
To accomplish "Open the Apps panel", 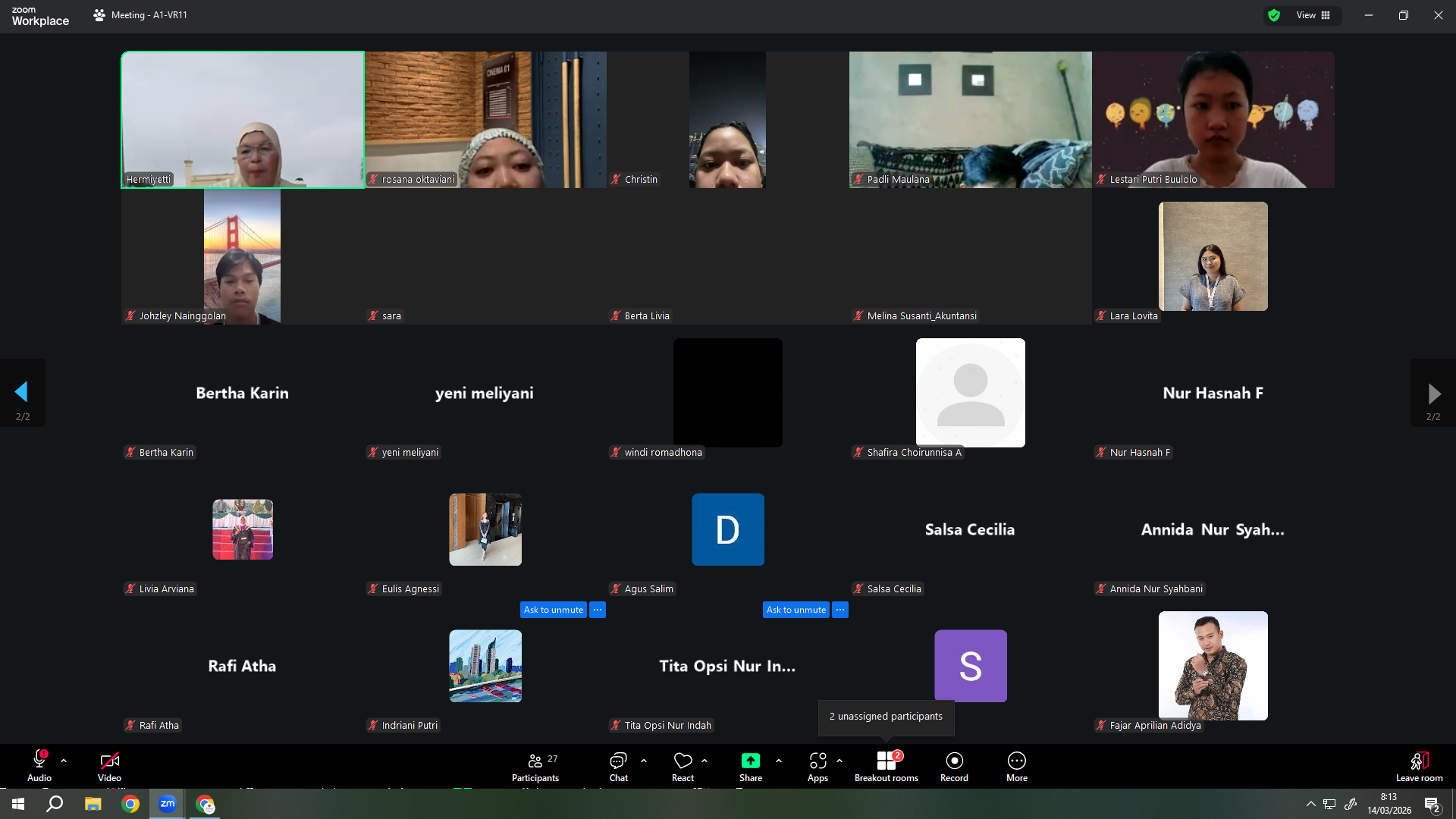I will 817,766.
